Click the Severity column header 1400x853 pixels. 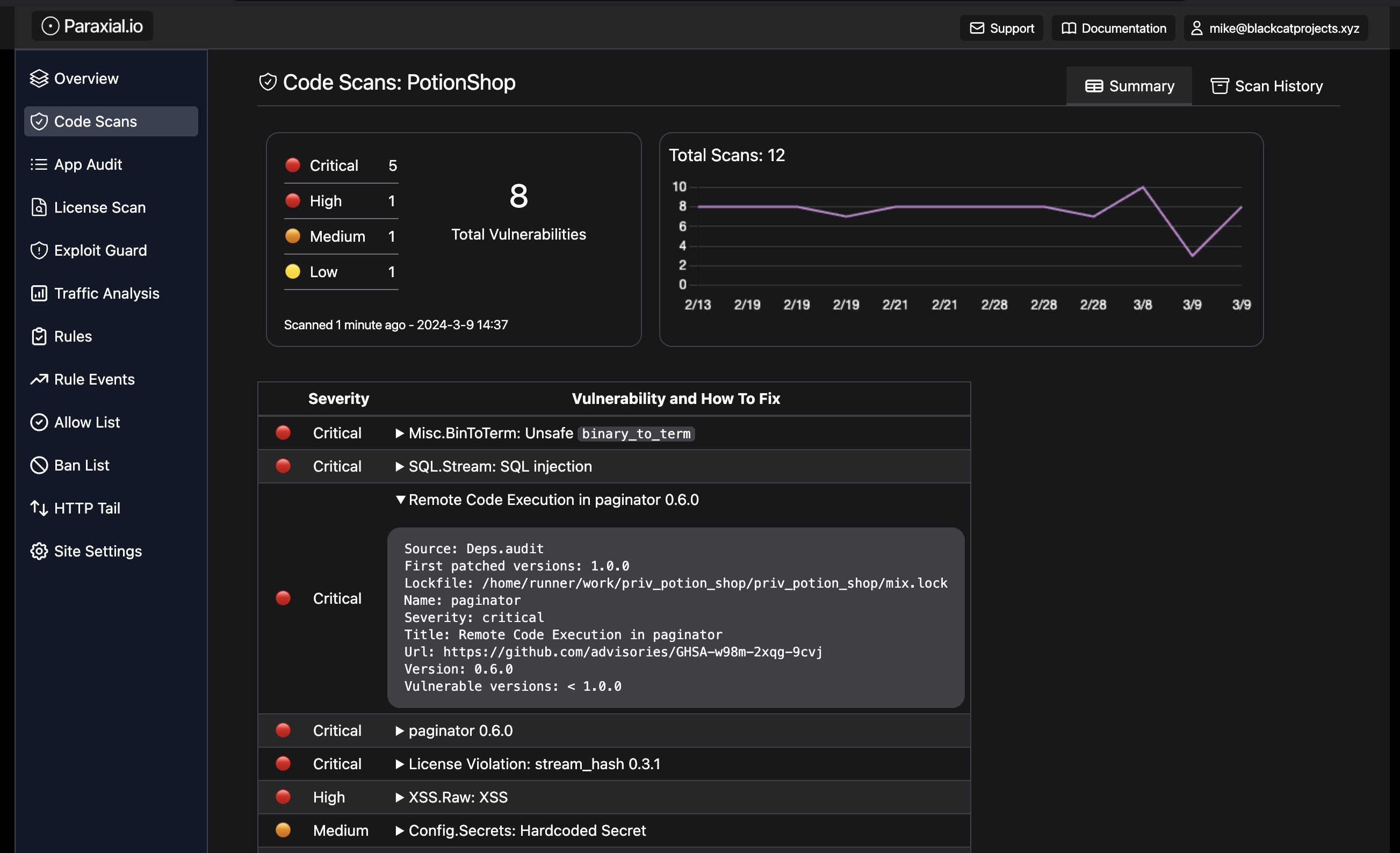(x=338, y=399)
